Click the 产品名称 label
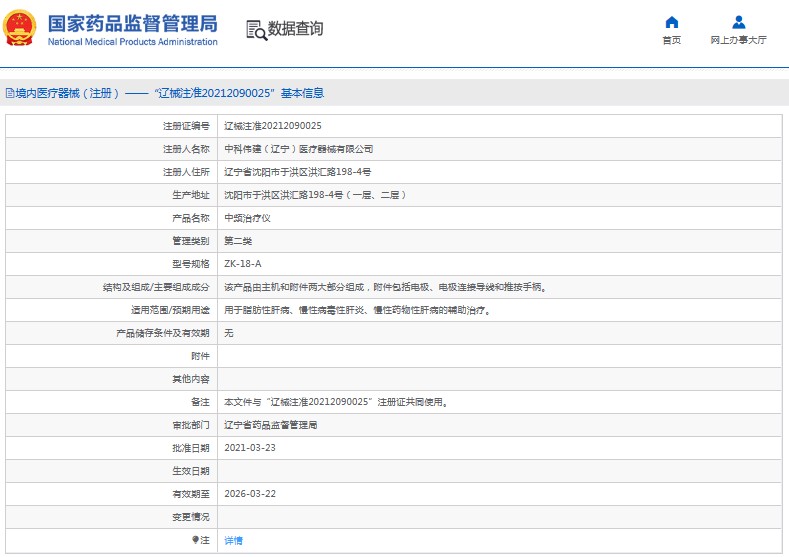 coord(191,218)
